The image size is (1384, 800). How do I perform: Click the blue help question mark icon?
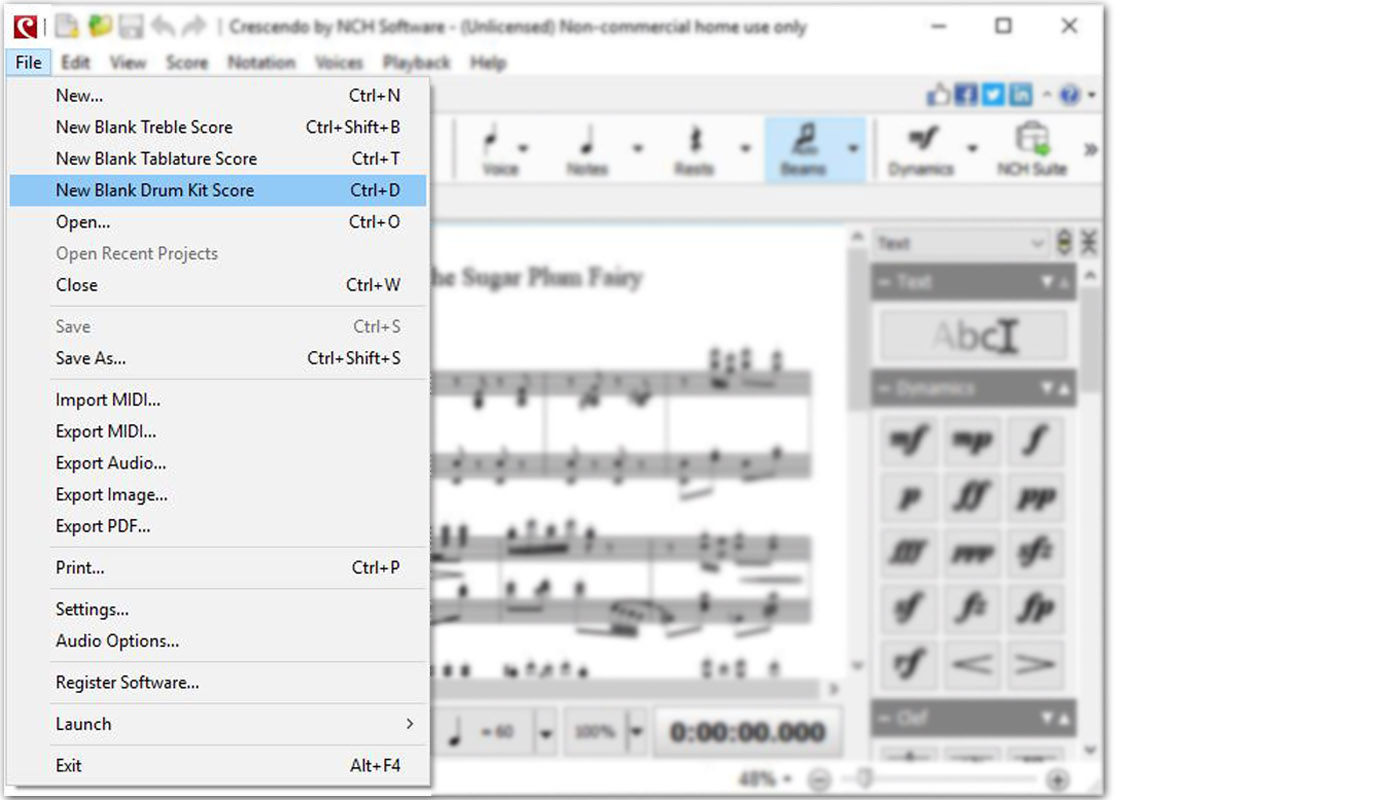pyautogui.click(x=1070, y=95)
